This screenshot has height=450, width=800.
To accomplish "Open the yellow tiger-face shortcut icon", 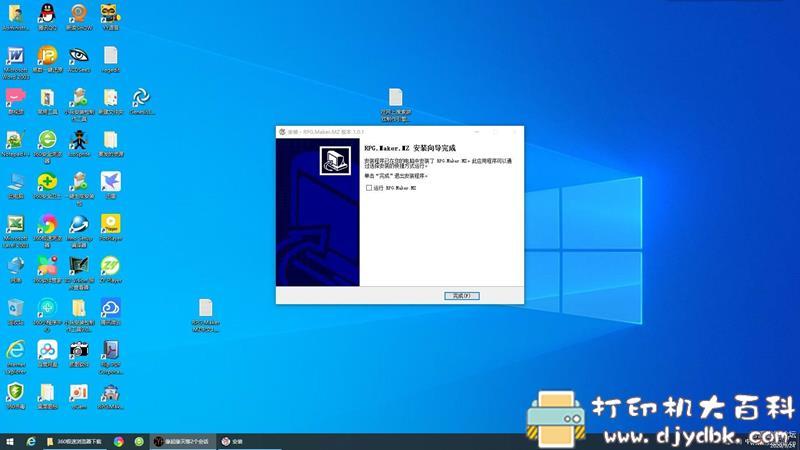I will (111, 16).
